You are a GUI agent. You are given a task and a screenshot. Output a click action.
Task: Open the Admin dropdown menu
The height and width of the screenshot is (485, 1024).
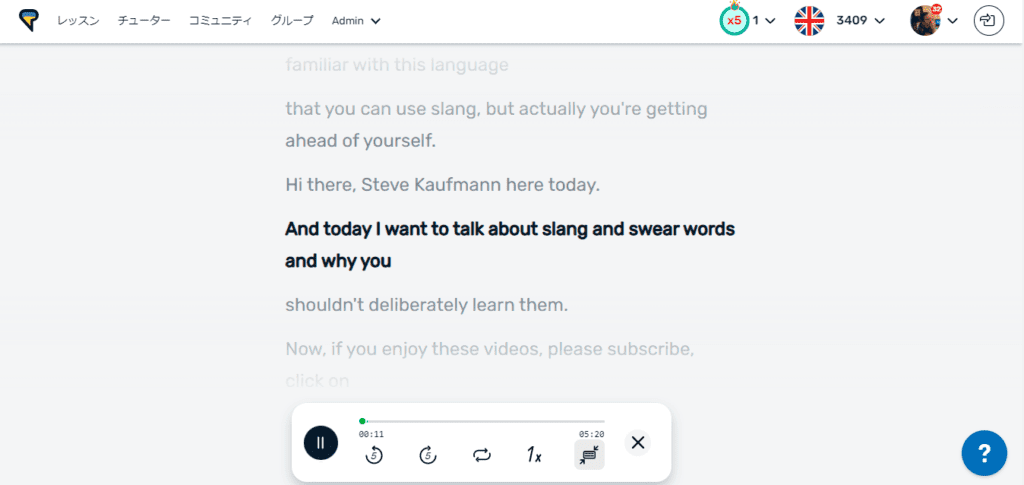[356, 21]
